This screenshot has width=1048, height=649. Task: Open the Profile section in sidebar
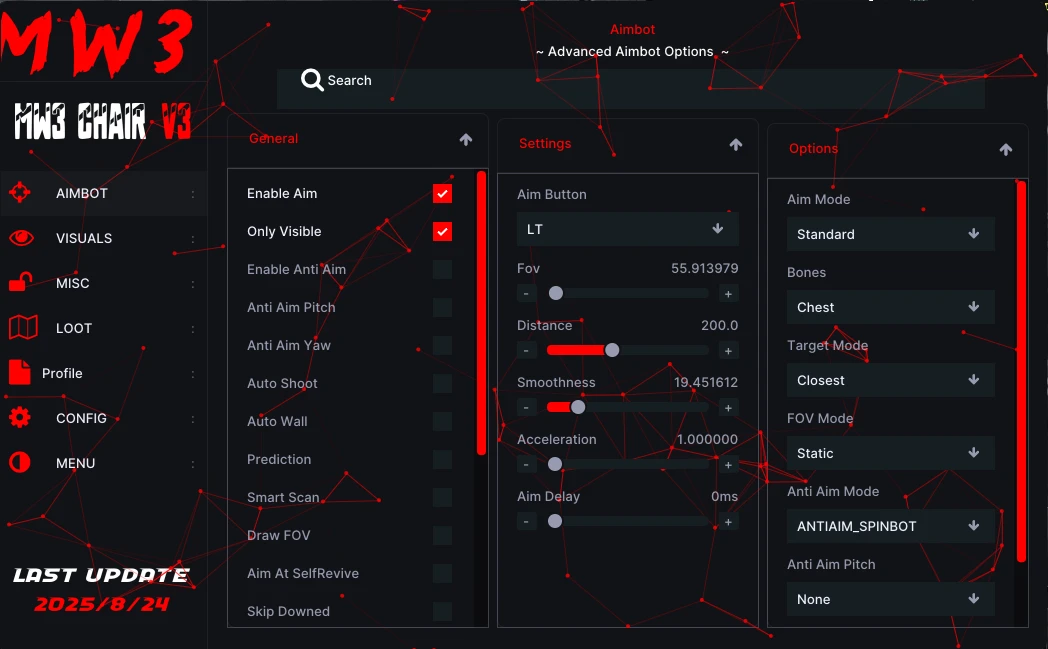click(x=104, y=373)
